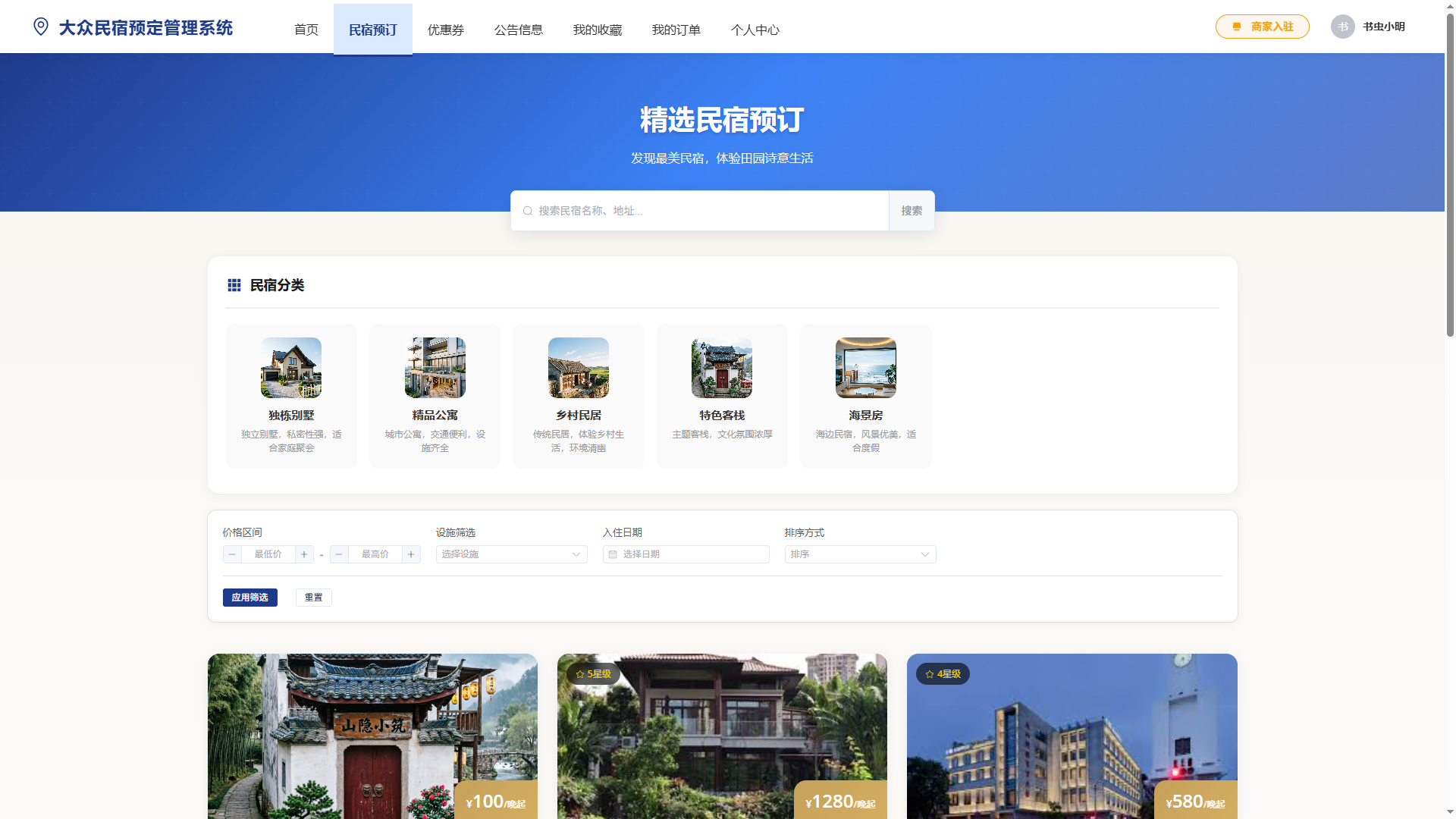Switch to the 优惠券 tab
This screenshot has width=1456, height=819.
[x=446, y=30]
